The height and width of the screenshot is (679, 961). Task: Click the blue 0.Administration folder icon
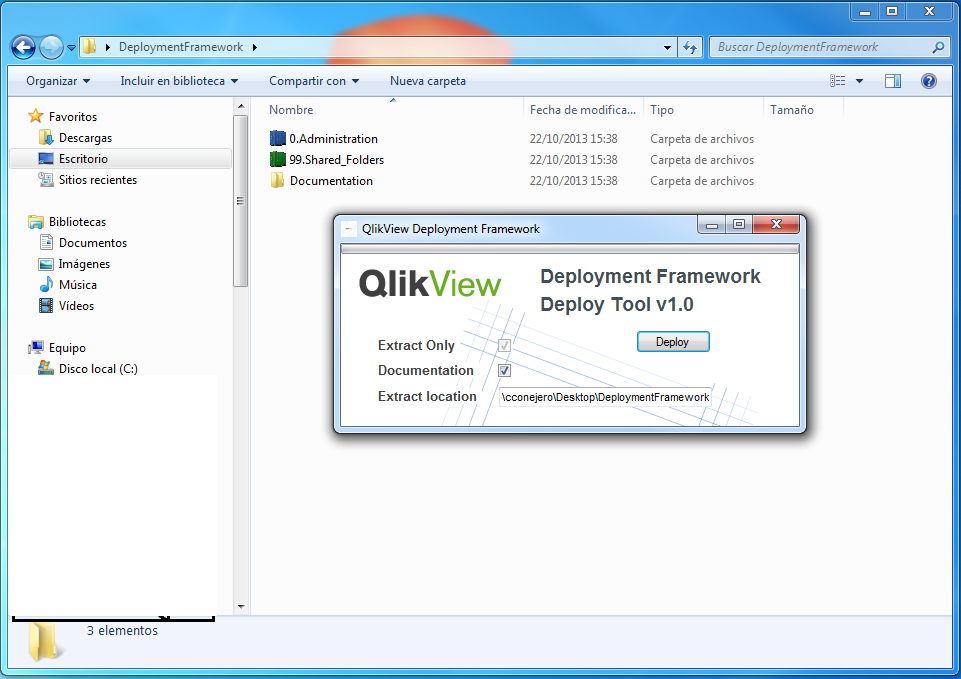[x=278, y=138]
